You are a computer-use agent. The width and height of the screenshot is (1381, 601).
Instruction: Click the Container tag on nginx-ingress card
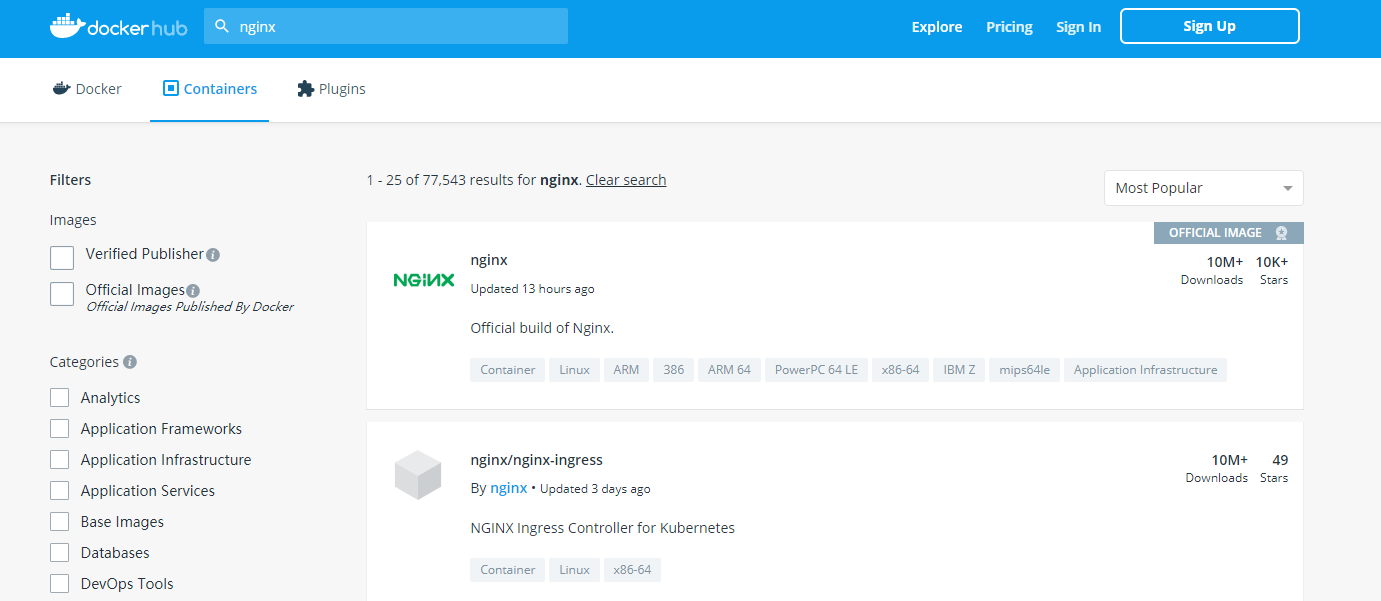[x=508, y=570]
